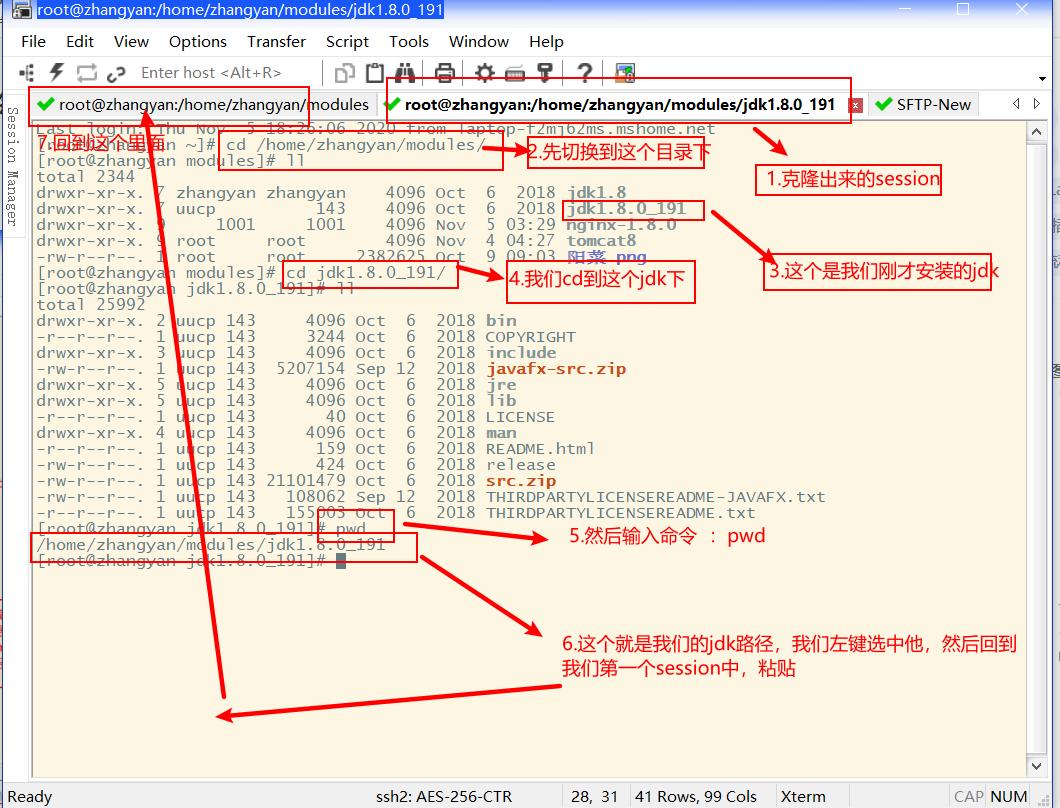Click the right tab-scroll chevron

pos(1037,103)
